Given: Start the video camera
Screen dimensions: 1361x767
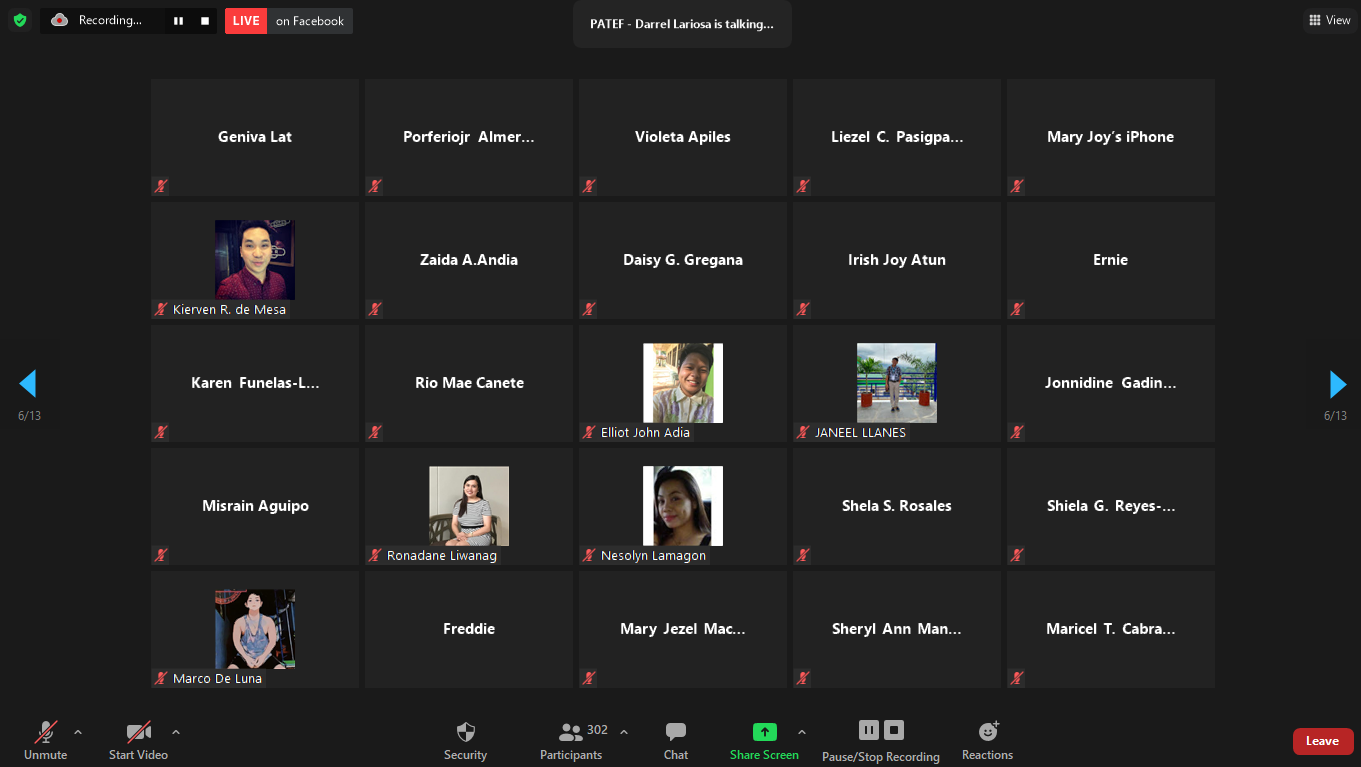Looking at the screenshot, I should click(x=138, y=740).
